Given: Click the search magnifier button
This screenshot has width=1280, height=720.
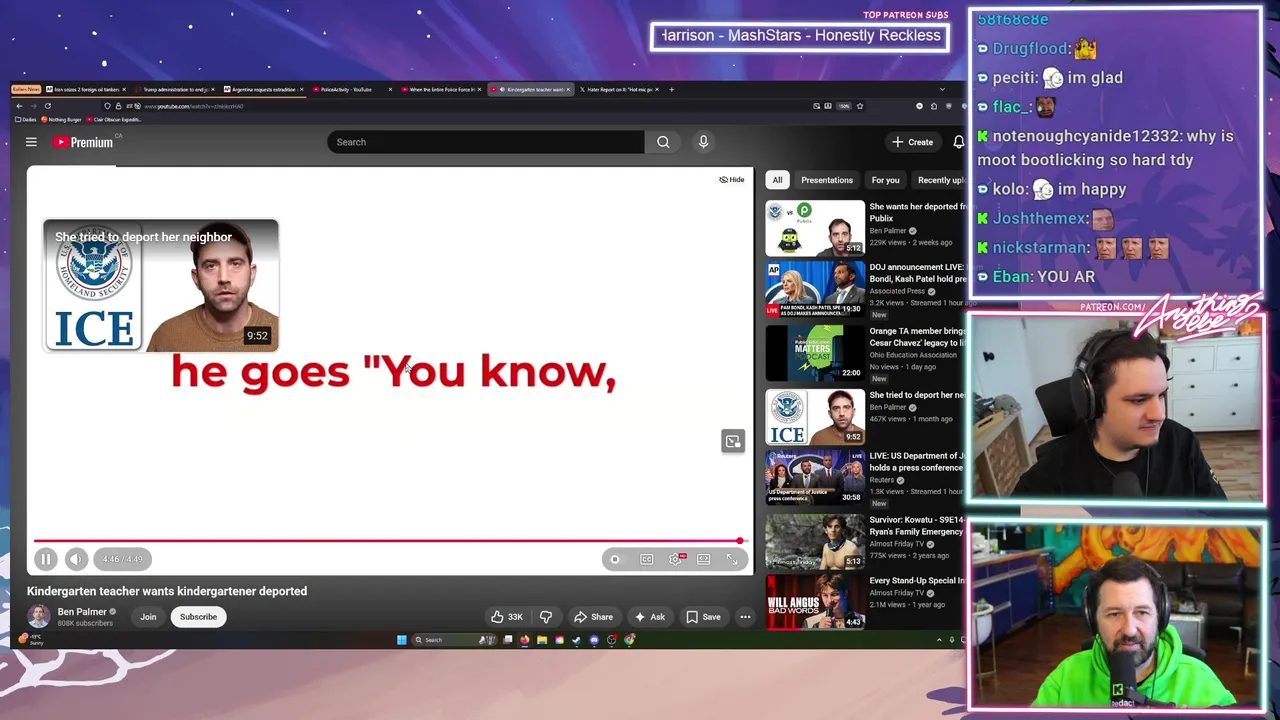Looking at the screenshot, I should [663, 142].
